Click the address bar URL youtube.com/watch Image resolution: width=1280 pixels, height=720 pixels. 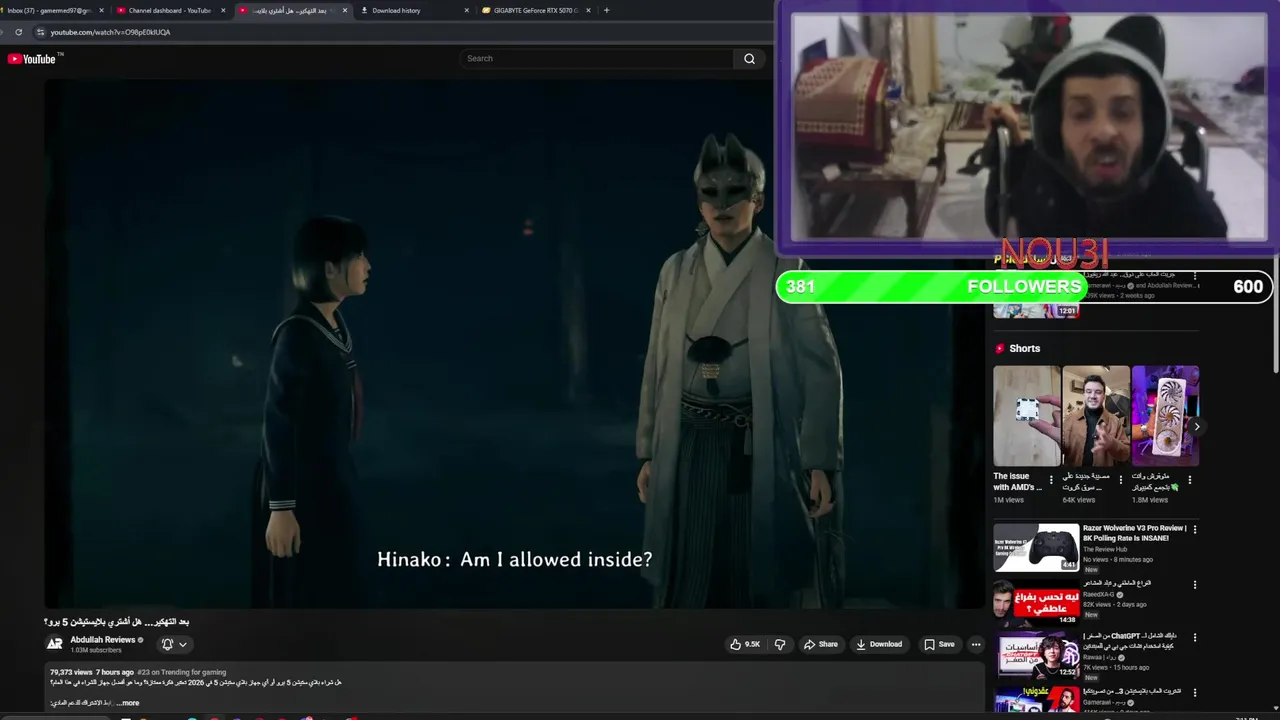110,32
